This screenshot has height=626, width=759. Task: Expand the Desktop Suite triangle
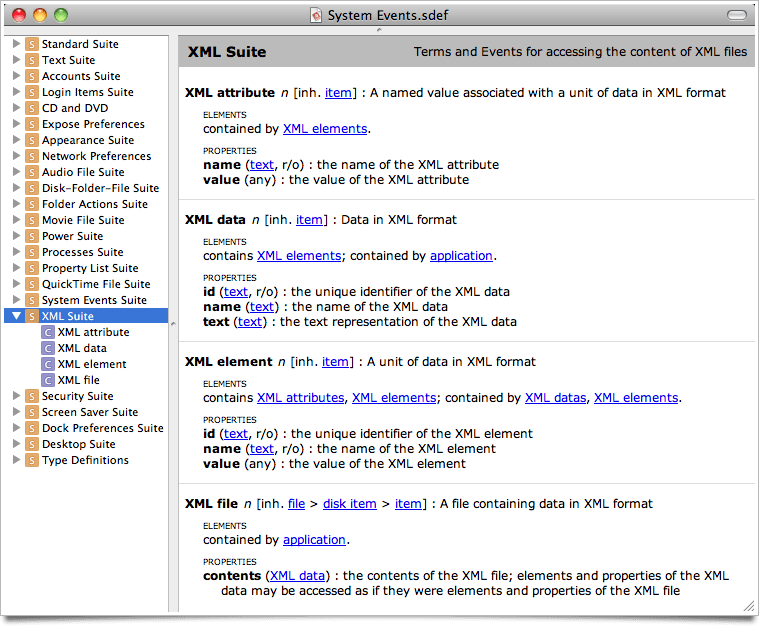point(16,444)
